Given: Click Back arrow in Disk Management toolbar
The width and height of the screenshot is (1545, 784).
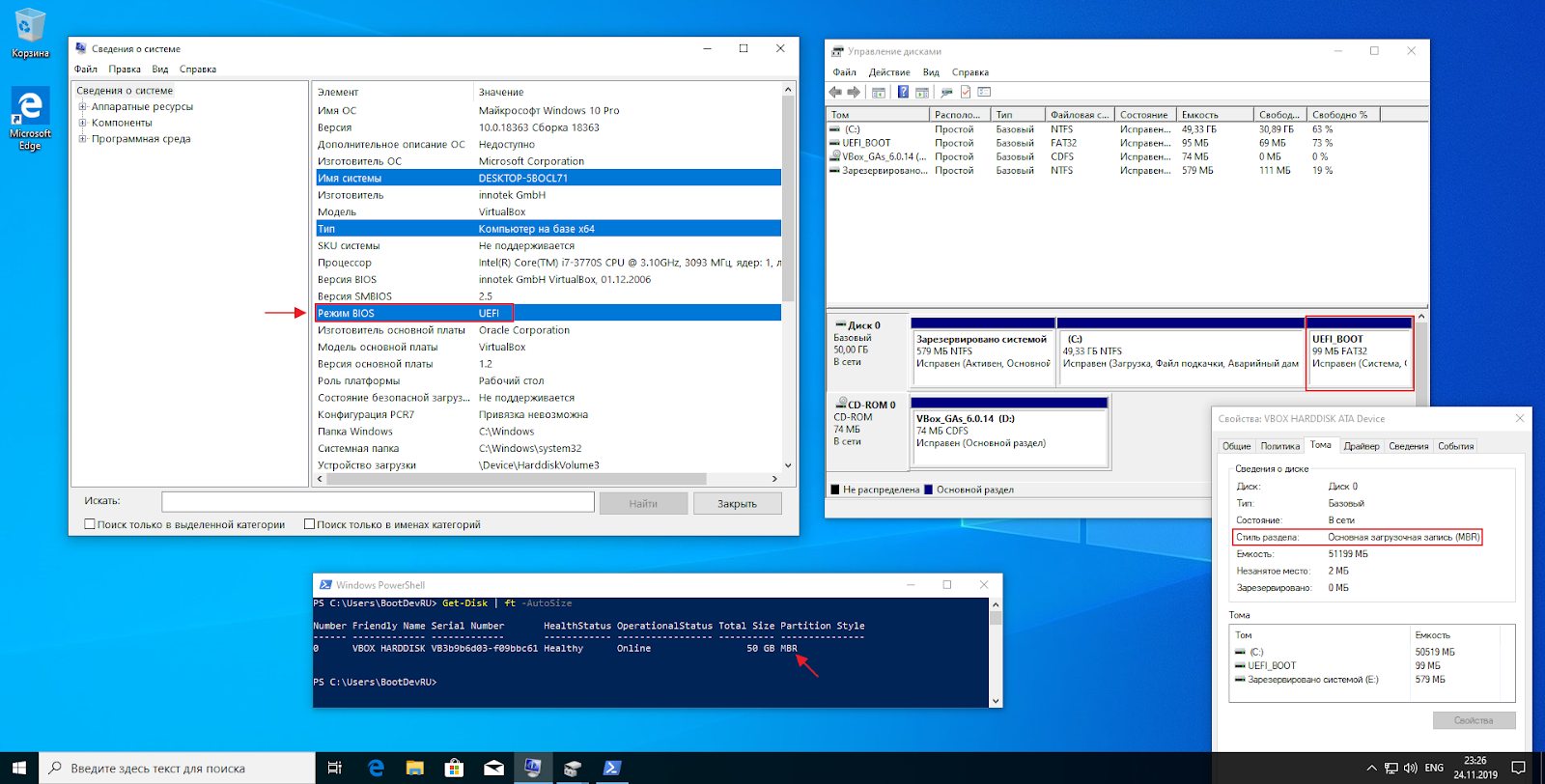Looking at the screenshot, I should tap(835, 93).
